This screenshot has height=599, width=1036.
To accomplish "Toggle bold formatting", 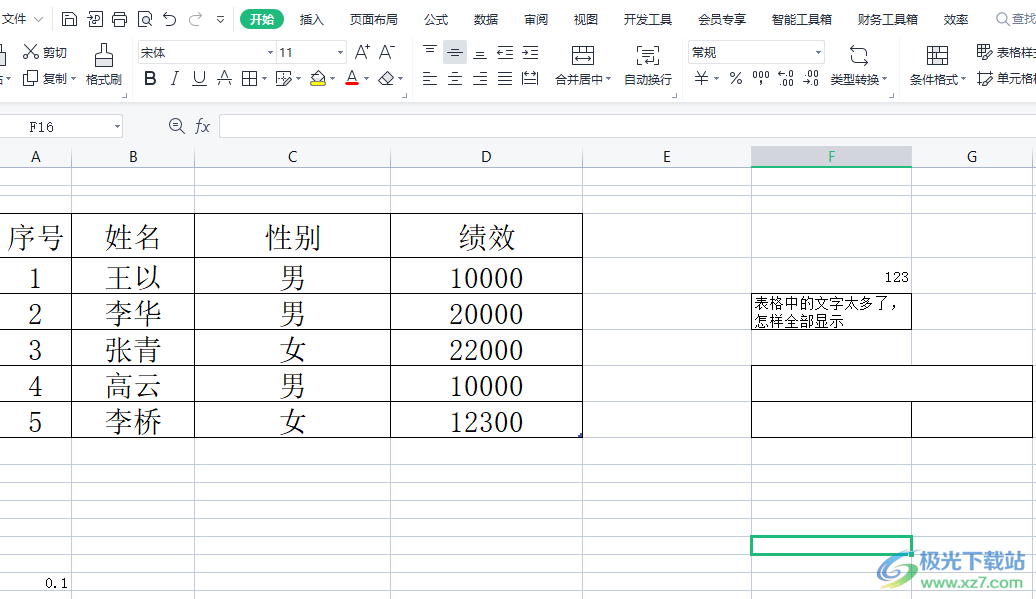I will pos(150,79).
